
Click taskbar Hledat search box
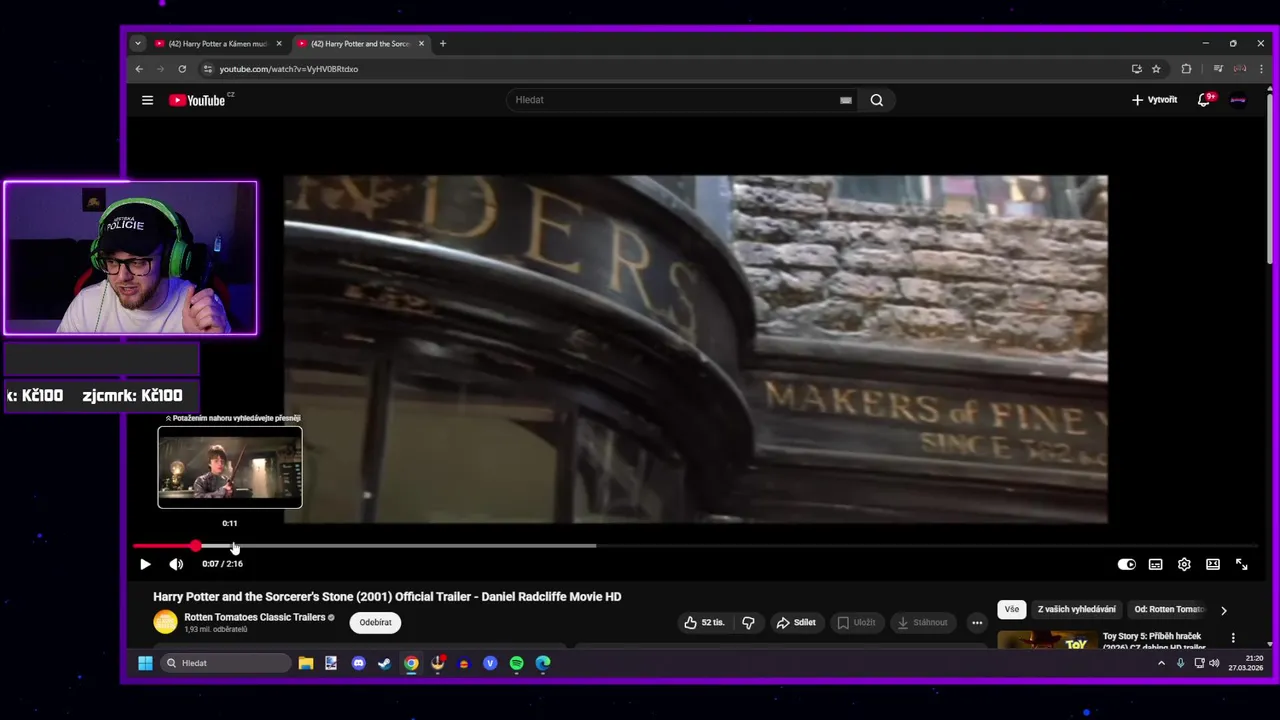coord(227,663)
